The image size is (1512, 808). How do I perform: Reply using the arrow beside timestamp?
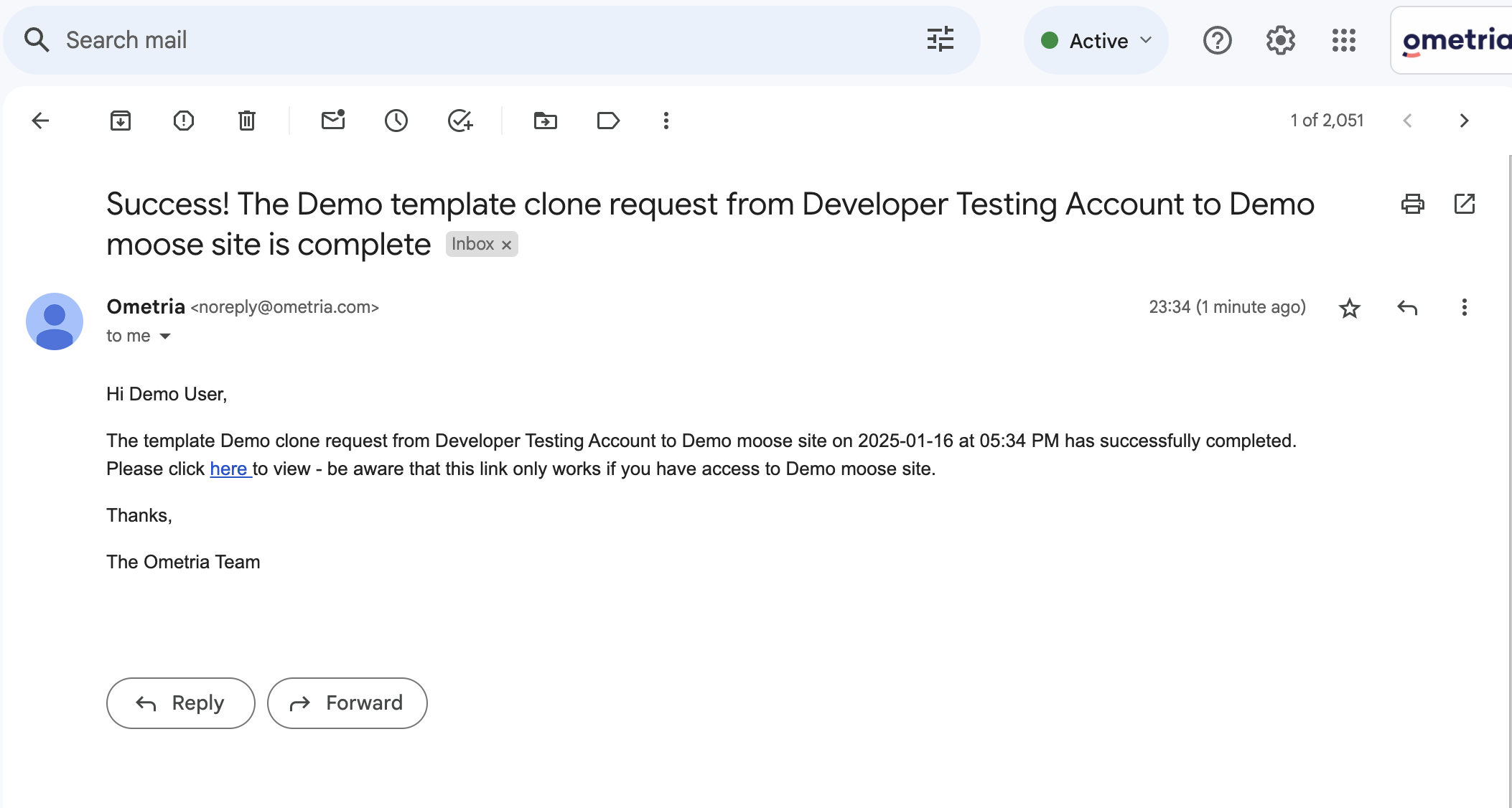tap(1407, 308)
